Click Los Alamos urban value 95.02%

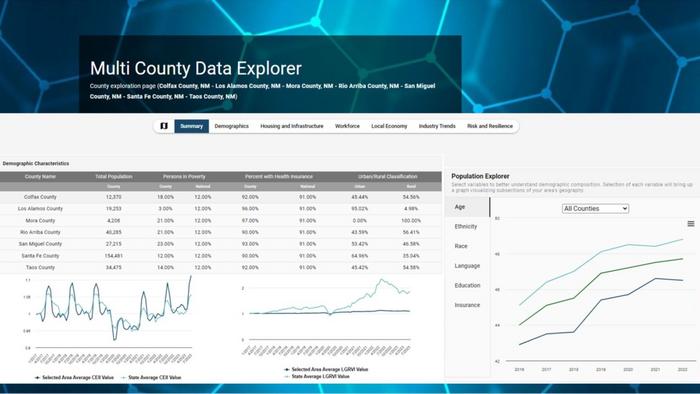359,208
